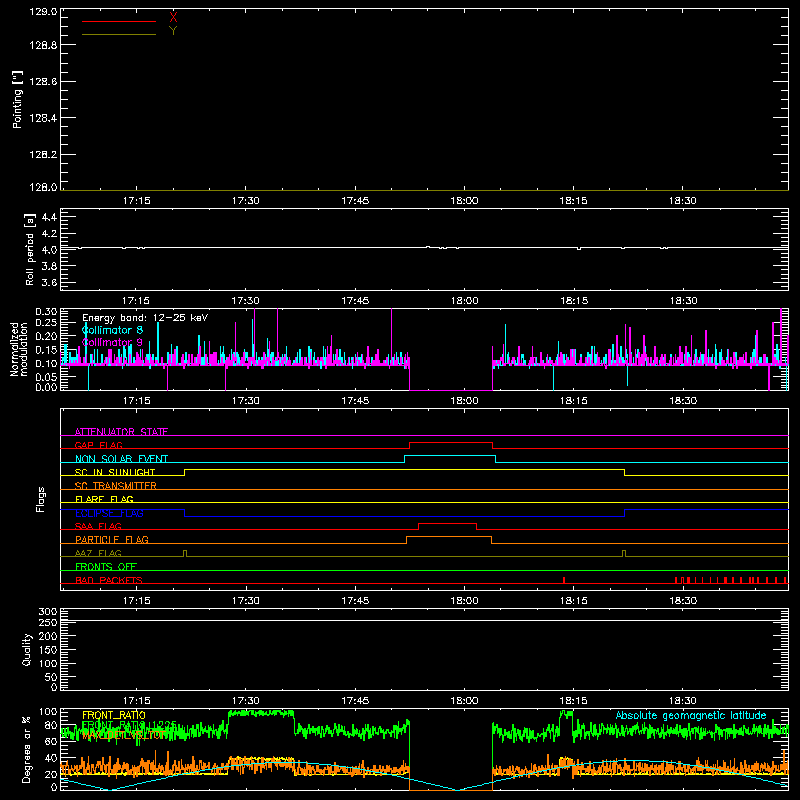800x800 pixels.
Task: Click the olive Y legend line in Pointing panel
Action: pos(119,34)
